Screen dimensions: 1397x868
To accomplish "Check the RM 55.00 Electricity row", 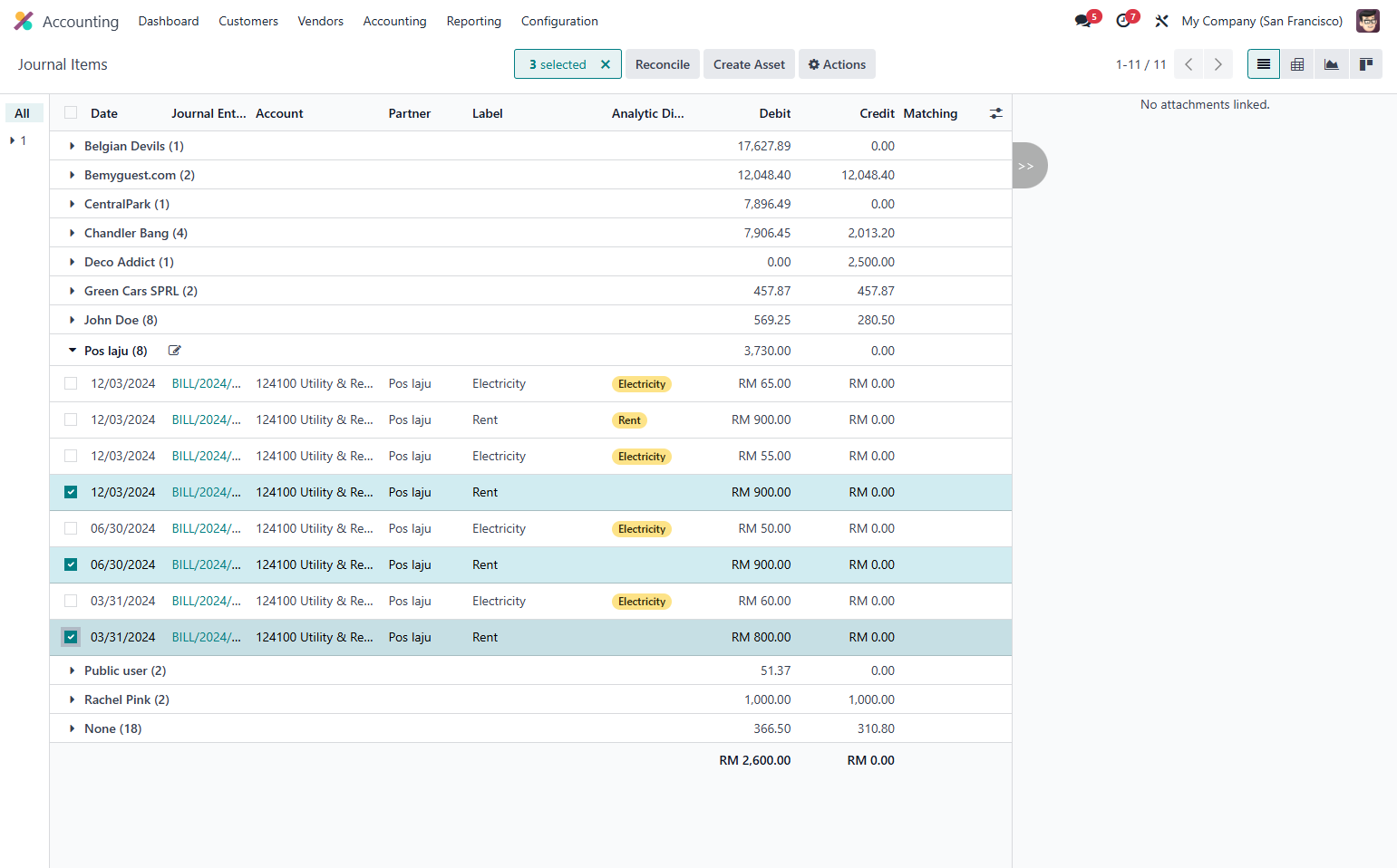I will [71, 456].
